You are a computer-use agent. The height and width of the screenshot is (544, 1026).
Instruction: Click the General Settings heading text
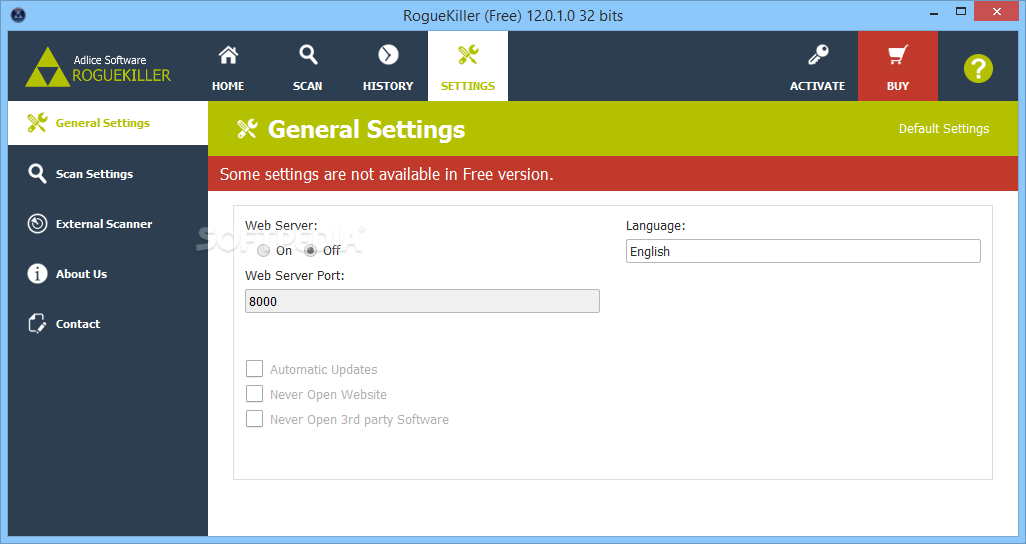coord(366,129)
